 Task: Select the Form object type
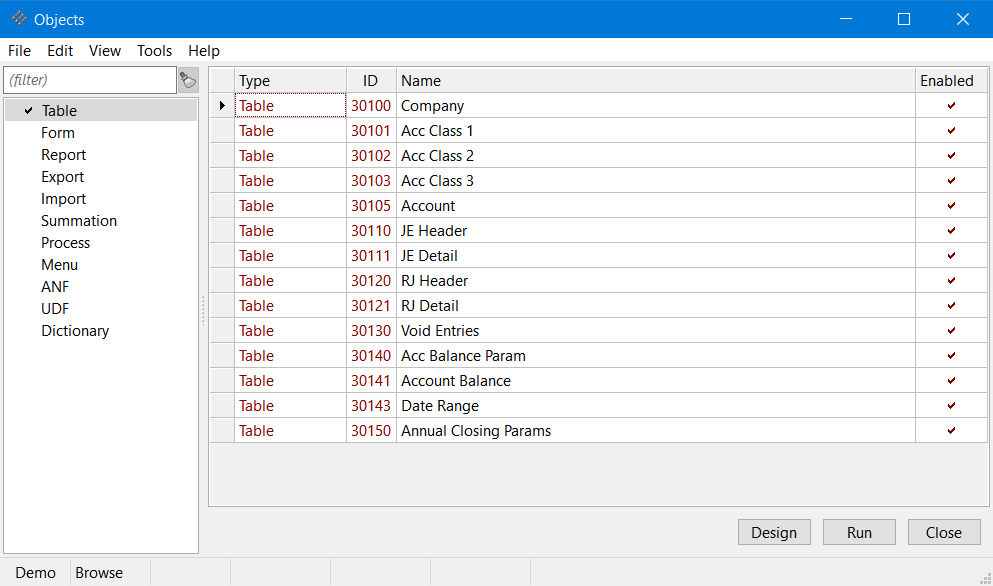point(58,133)
